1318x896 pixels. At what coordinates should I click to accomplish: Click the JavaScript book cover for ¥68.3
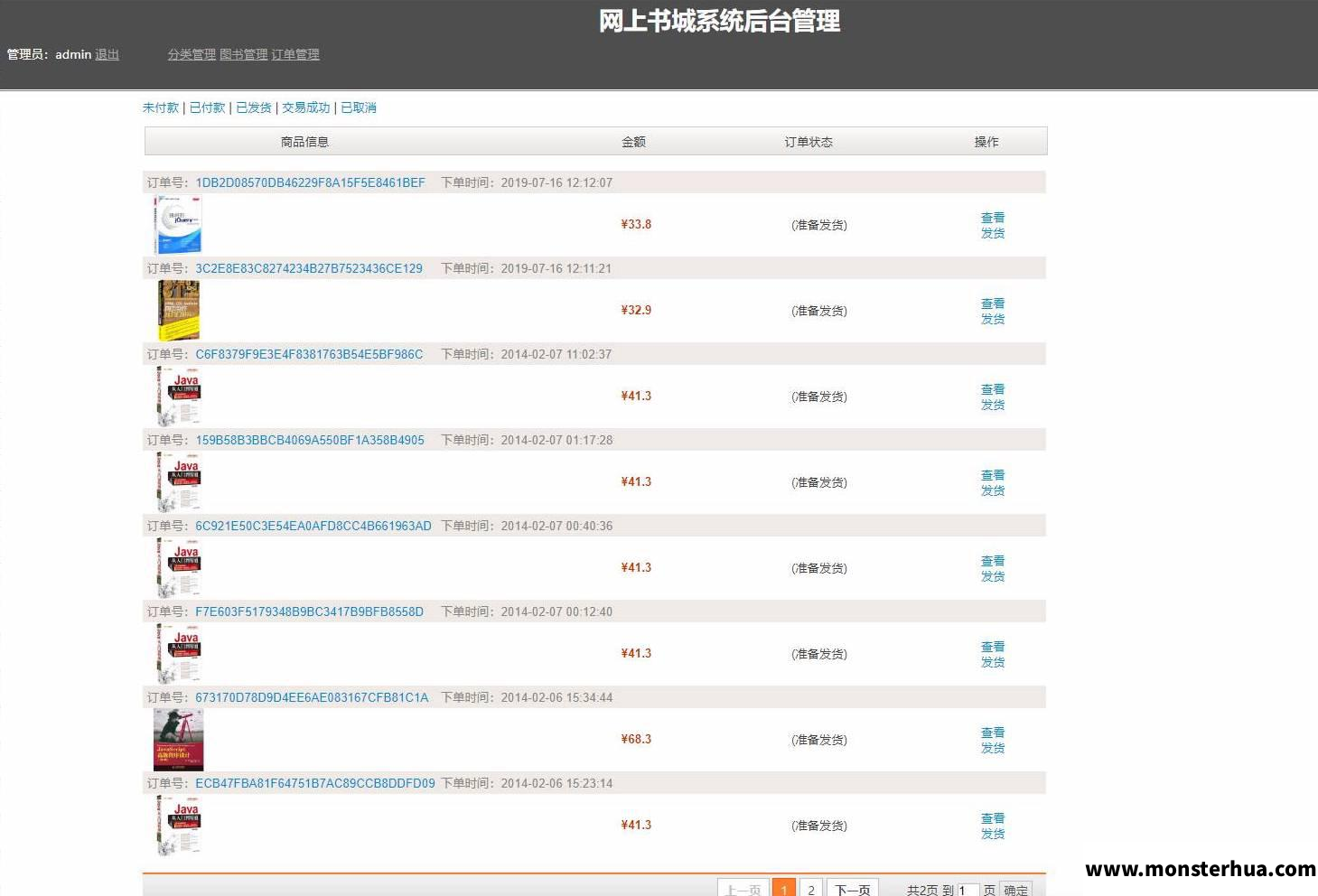179,740
